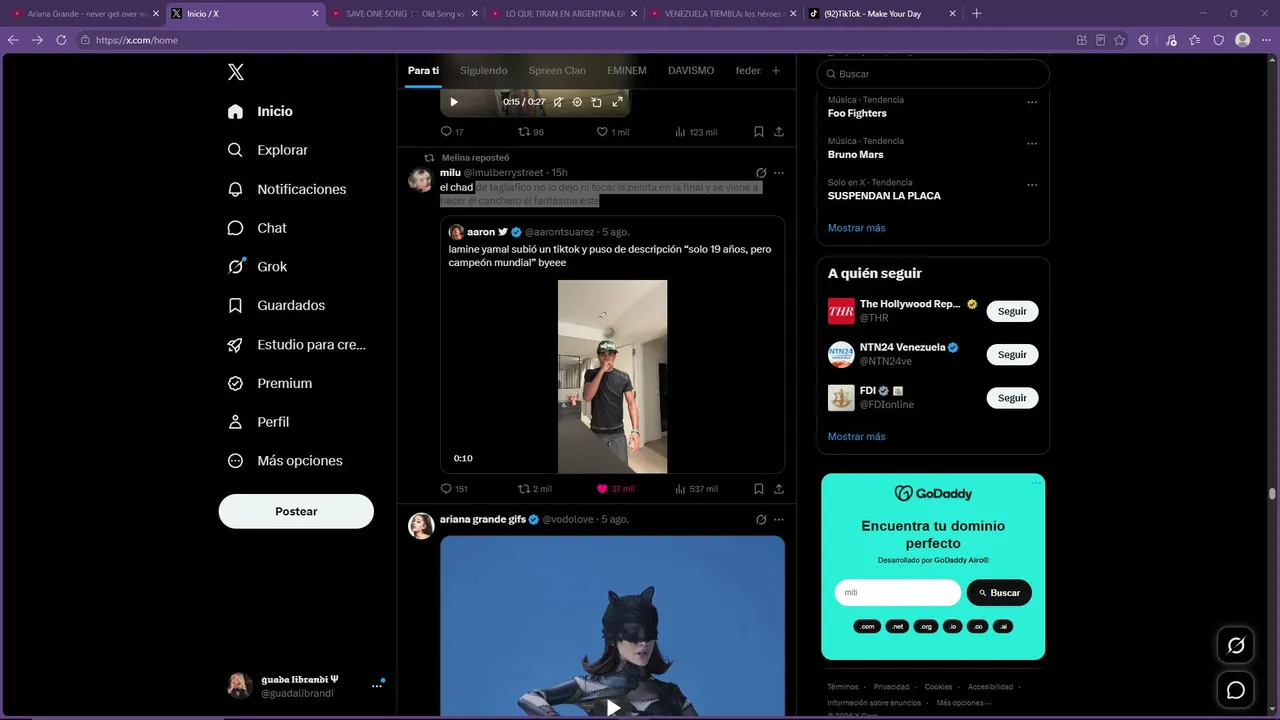The width and height of the screenshot is (1280, 720).
Task: Click the X logo in the sidebar
Action: click(236, 72)
